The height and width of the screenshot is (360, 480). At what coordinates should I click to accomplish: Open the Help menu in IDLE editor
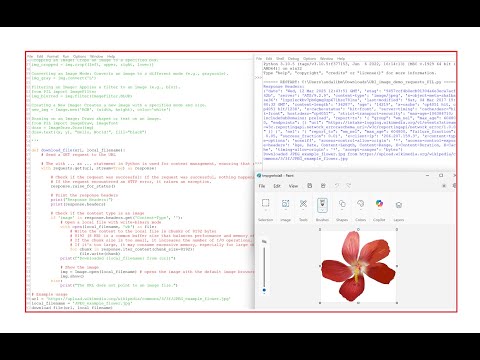tap(111, 57)
